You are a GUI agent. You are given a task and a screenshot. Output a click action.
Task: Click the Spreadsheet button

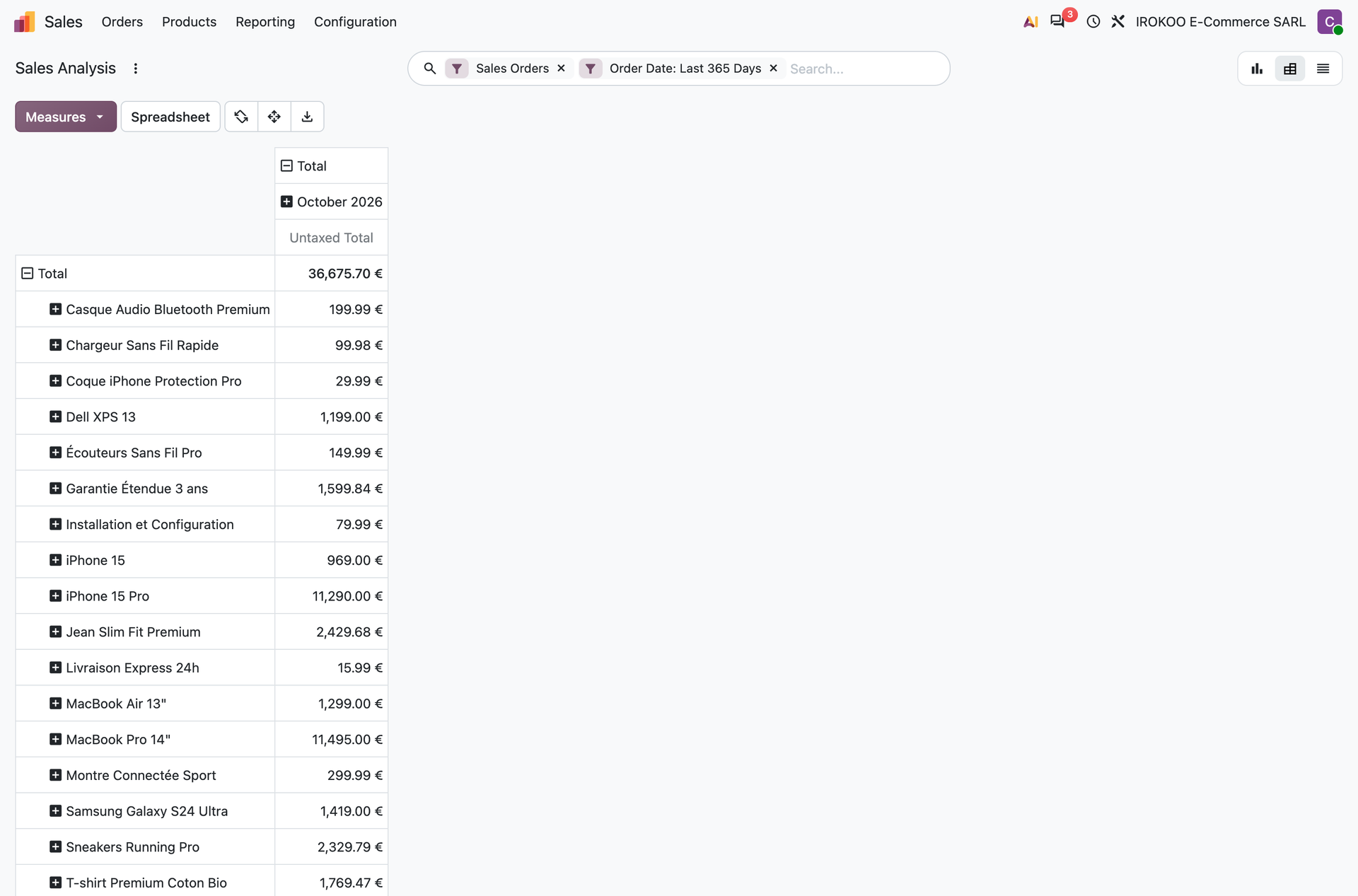[x=170, y=117]
